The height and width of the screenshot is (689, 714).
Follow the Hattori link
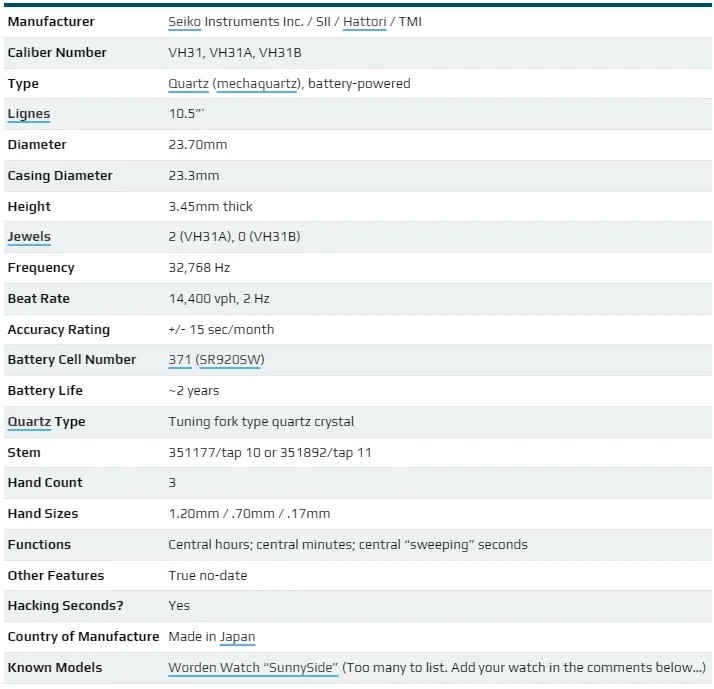pos(364,21)
